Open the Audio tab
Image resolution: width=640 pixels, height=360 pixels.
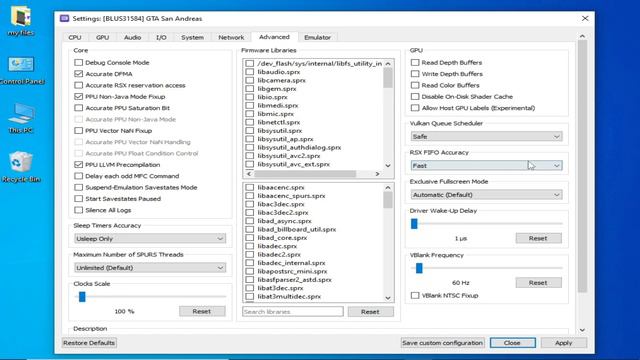tap(133, 37)
